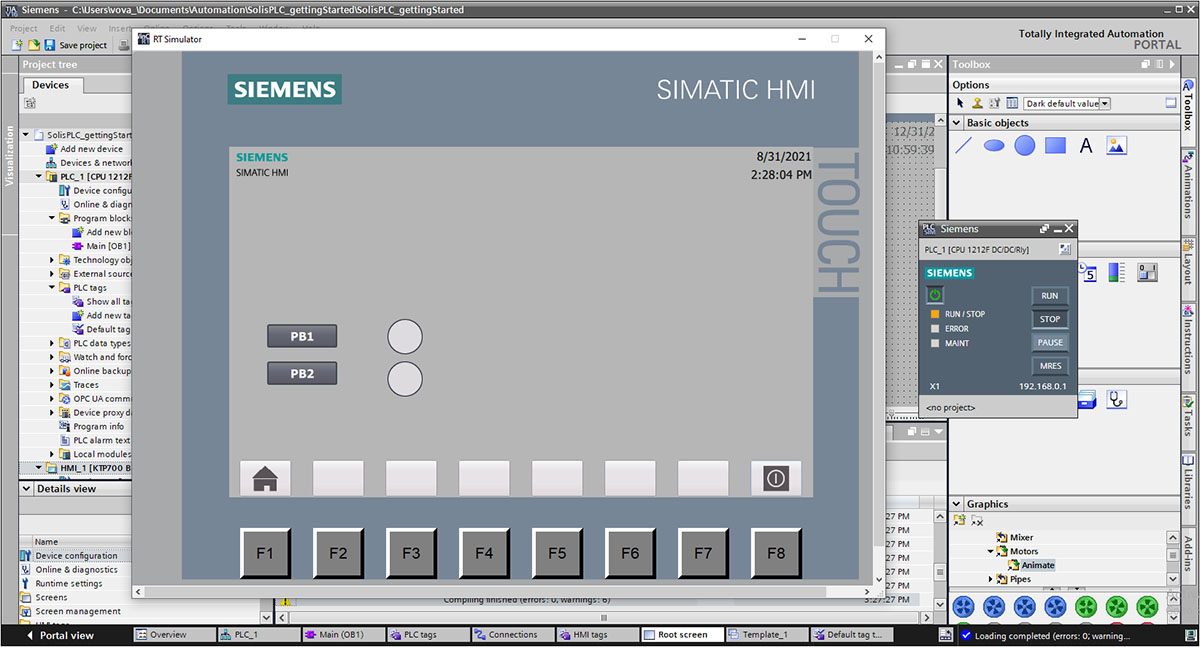Click the PB2 button on HMI
This screenshot has height=647, width=1200.
click(x=302, y=374)
